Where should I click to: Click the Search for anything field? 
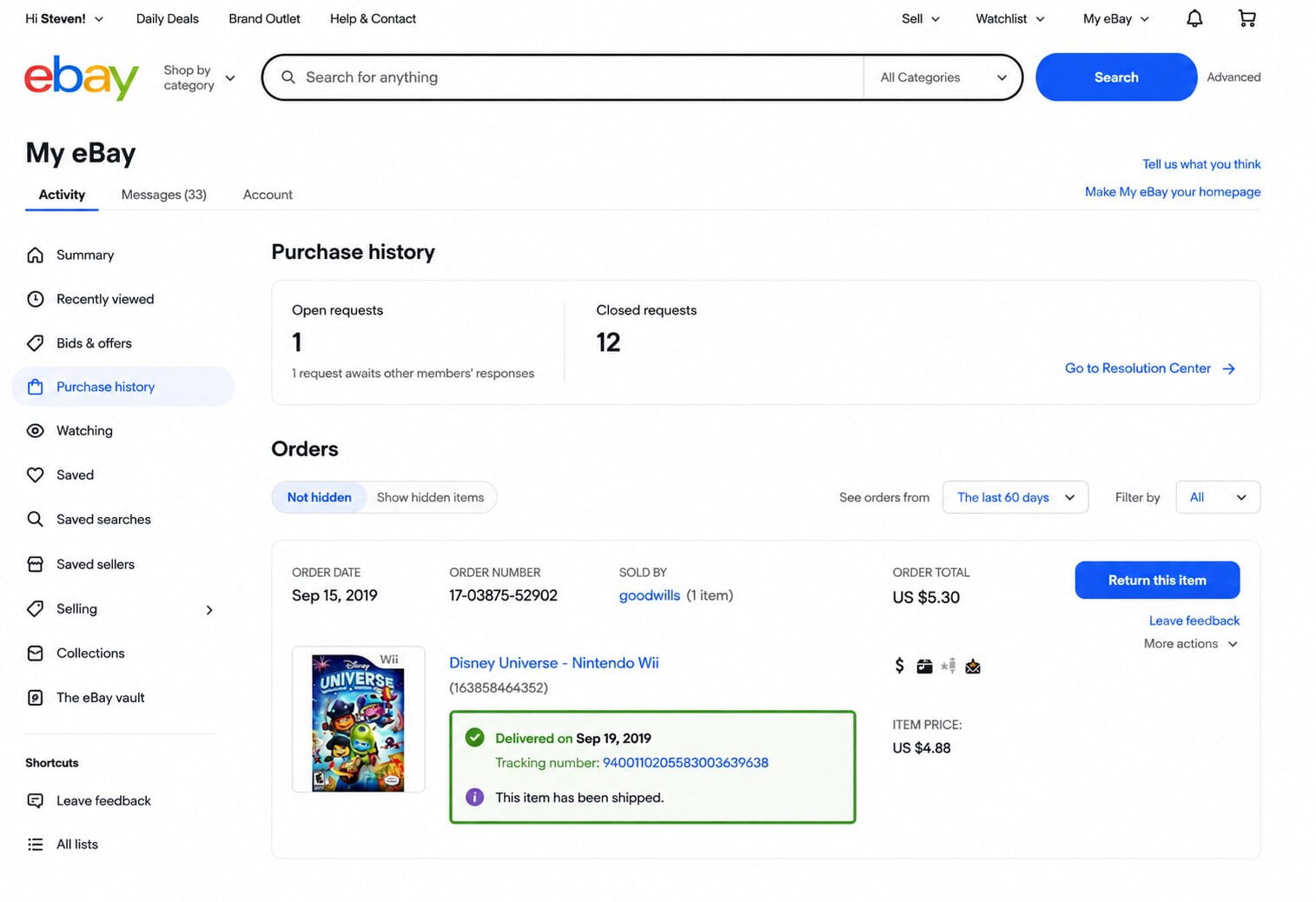[x=563, y=77]
